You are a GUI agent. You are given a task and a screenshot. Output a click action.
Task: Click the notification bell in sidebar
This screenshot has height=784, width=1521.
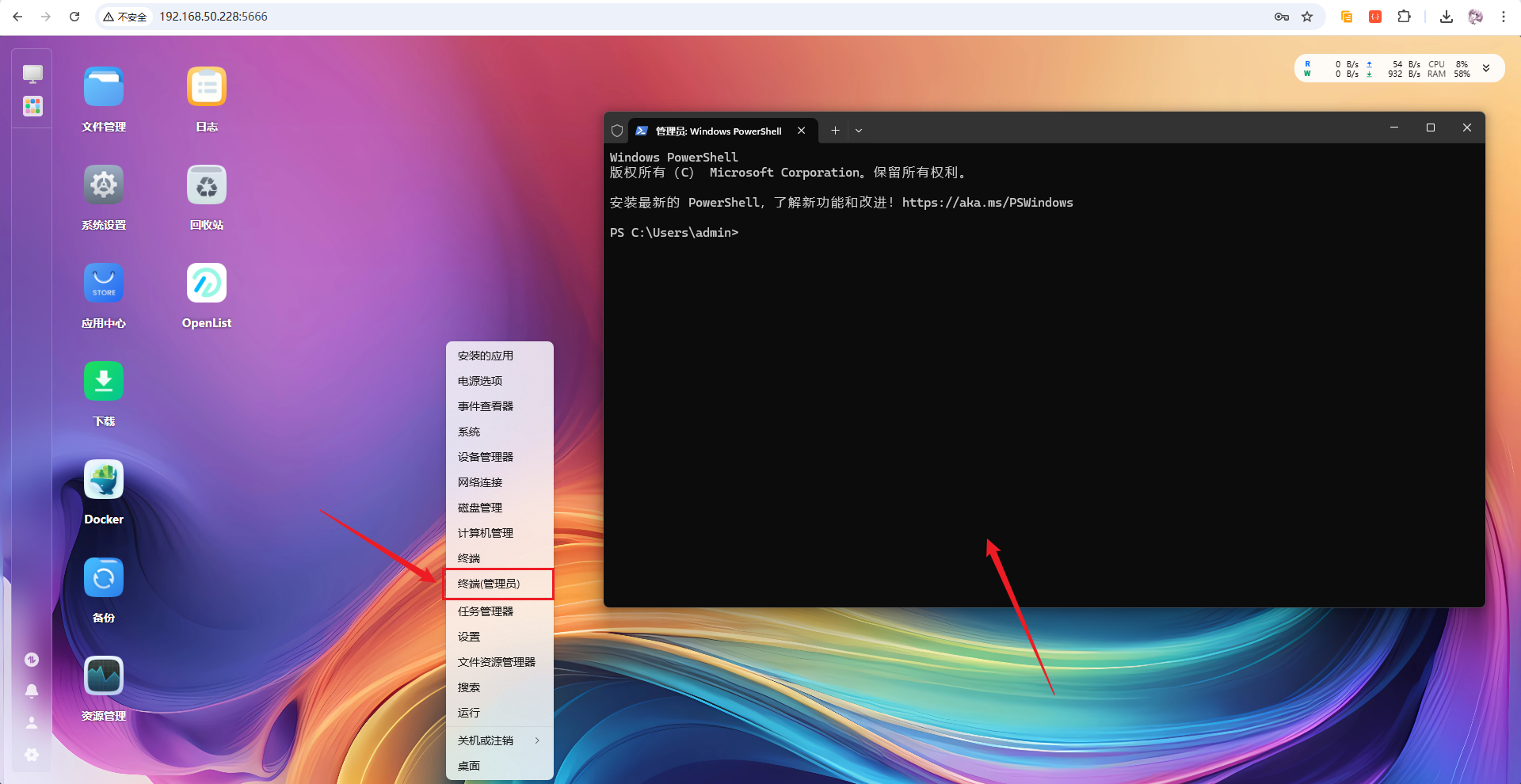tap(32, 691)
